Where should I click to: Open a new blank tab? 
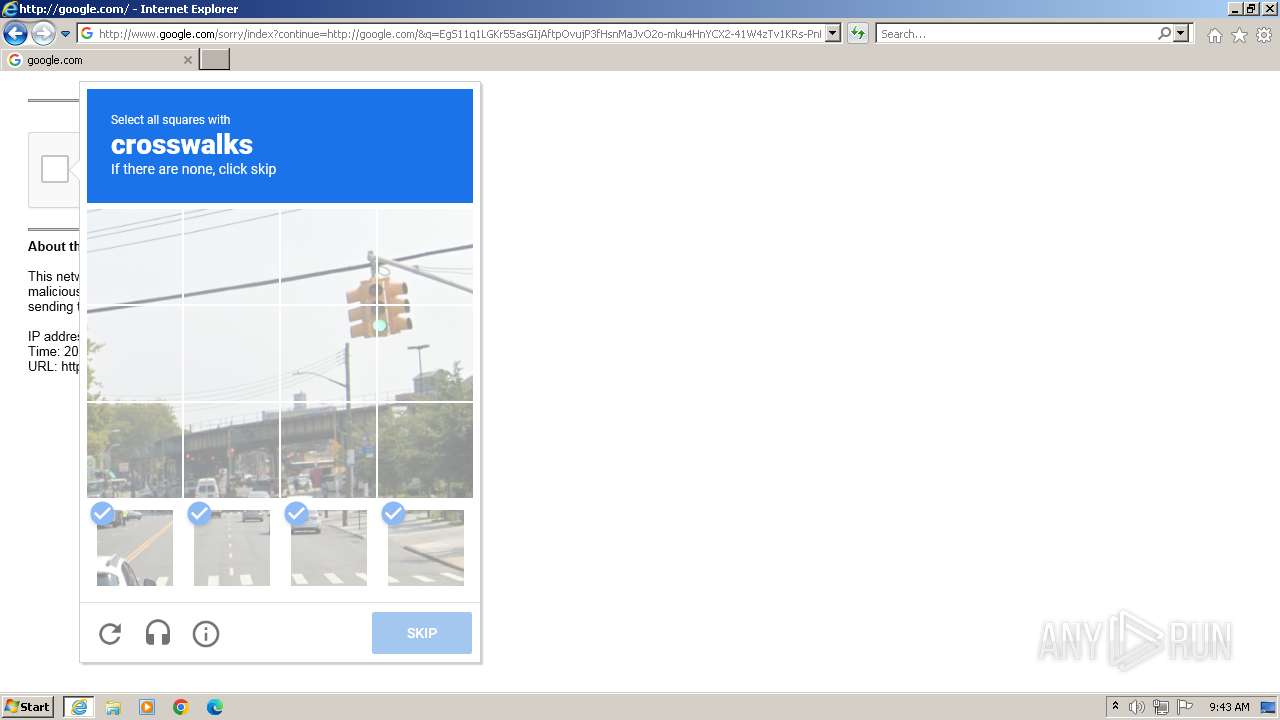(215, 60)
